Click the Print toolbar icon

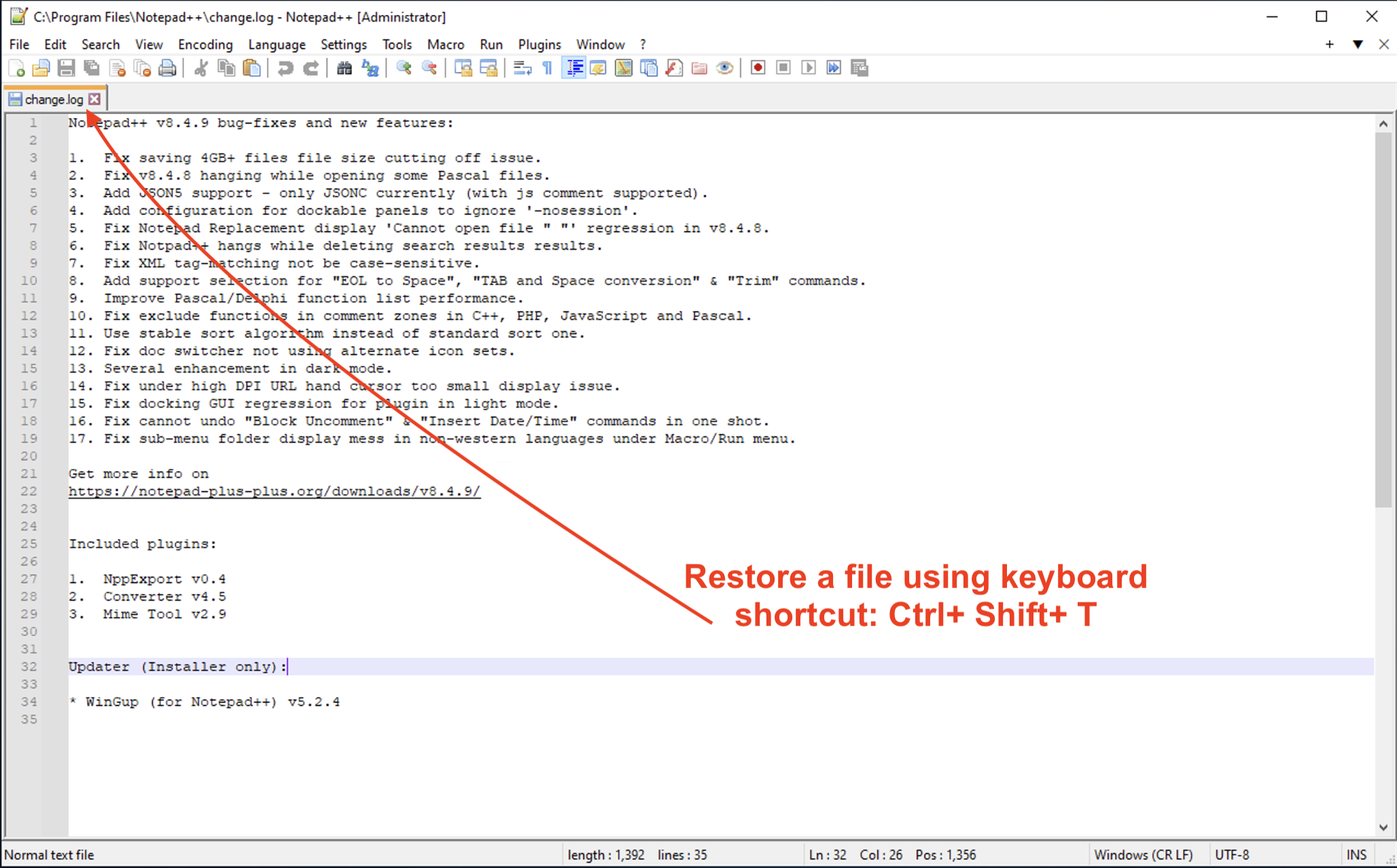tap(167, 68)
